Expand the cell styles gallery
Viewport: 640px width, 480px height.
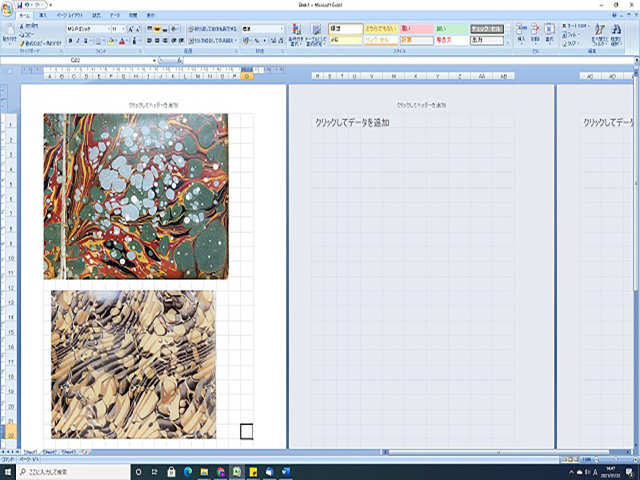tap(508, 42)
